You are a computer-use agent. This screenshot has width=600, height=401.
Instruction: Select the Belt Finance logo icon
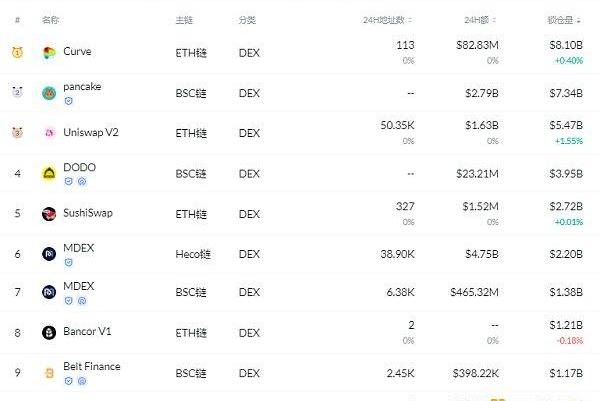pyautogui.click(x=49, y=373)
